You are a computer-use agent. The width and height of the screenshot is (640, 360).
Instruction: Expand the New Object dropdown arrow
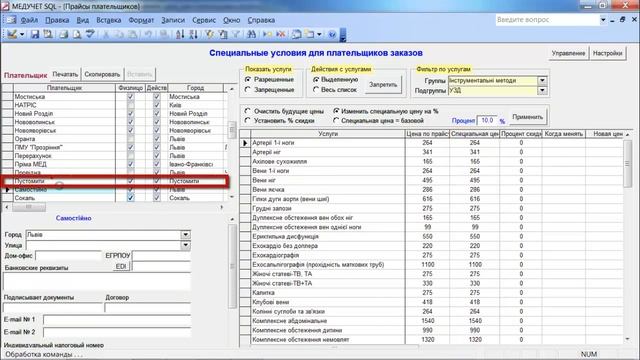[x=319, y=34]
